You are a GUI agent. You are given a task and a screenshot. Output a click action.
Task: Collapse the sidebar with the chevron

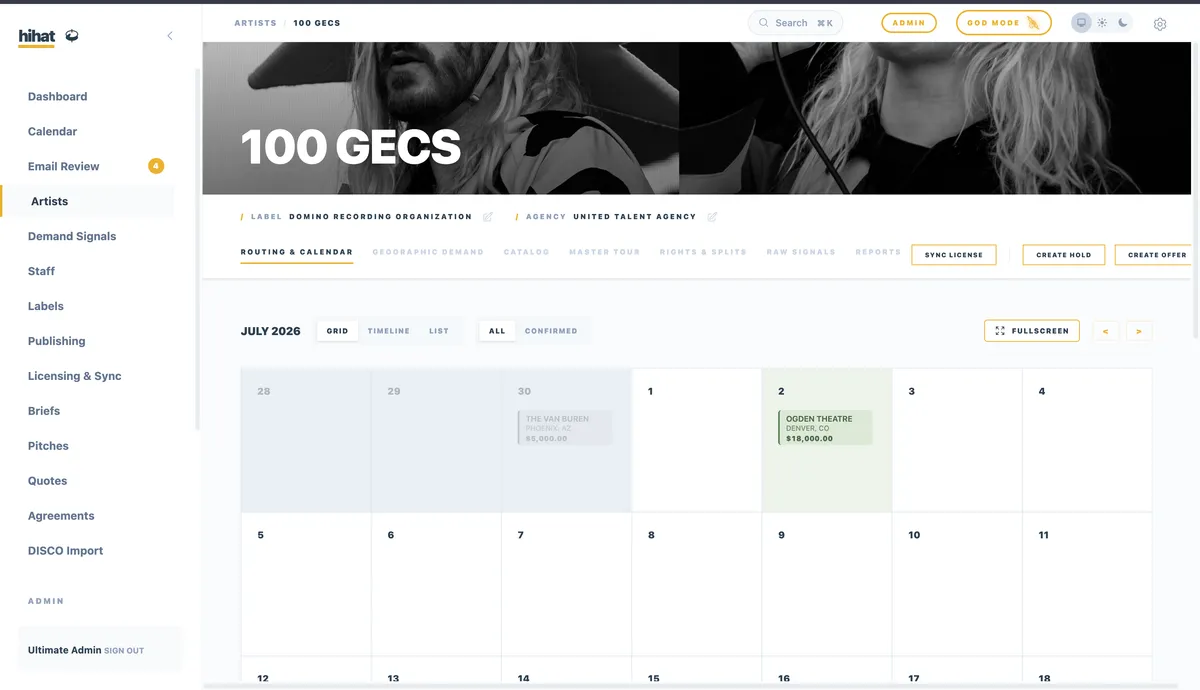170,36
